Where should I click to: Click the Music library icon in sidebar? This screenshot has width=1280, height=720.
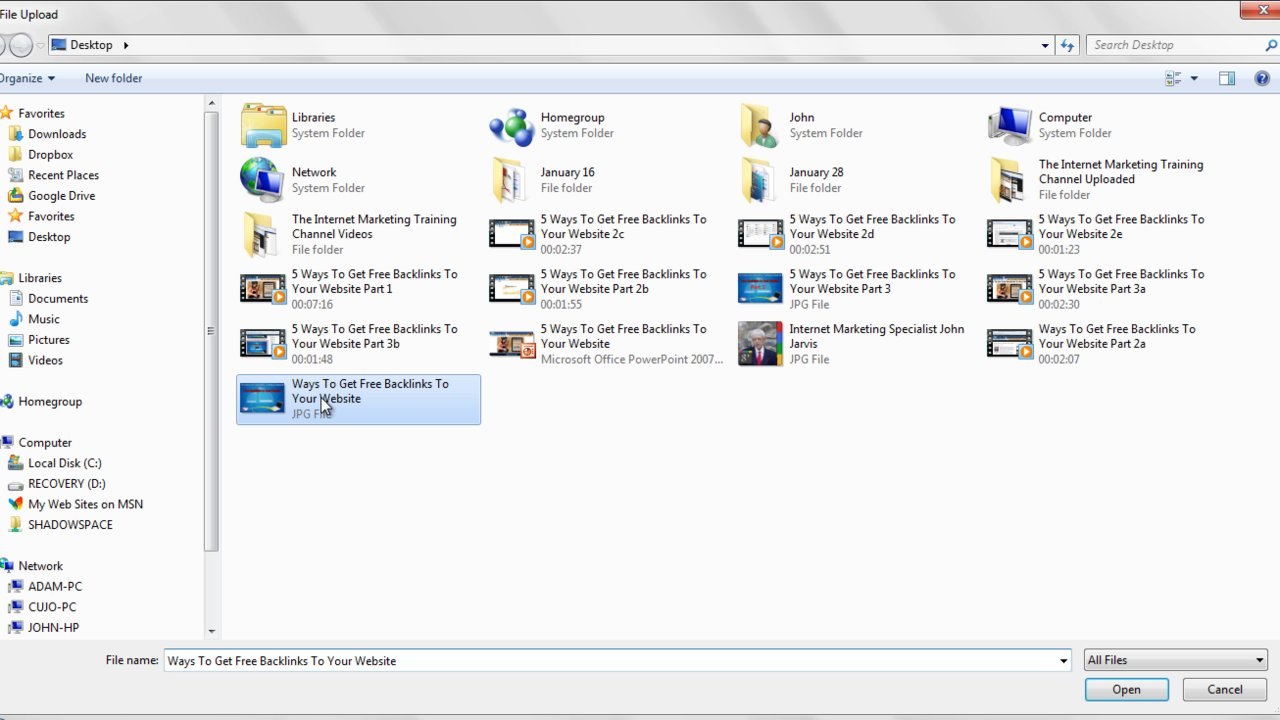tap(15, 319)
